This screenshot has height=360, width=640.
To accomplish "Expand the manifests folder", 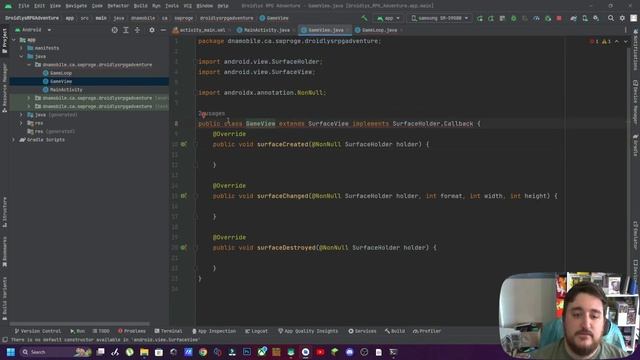I will 22,48.
